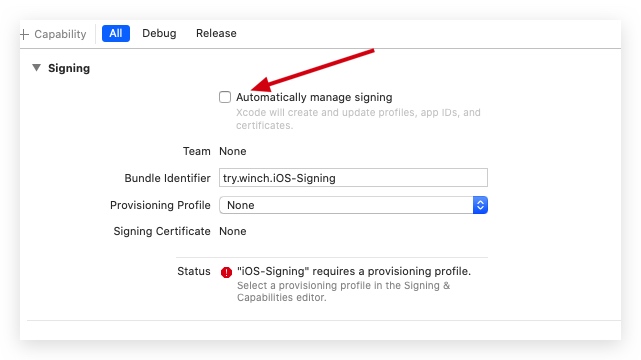Collapse the Signing section disclosure triangle
The width and height of the screenshot is (641, 360).
click(x=36, y=68)
